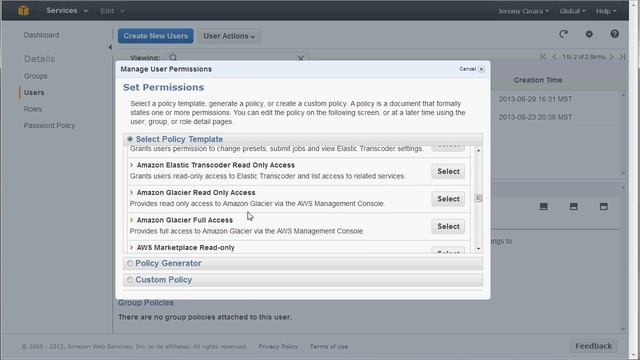640x360 pixels.
Task: Expand Amazon Elastic Transcoder Read Only Access details
Action: (131, 165)
